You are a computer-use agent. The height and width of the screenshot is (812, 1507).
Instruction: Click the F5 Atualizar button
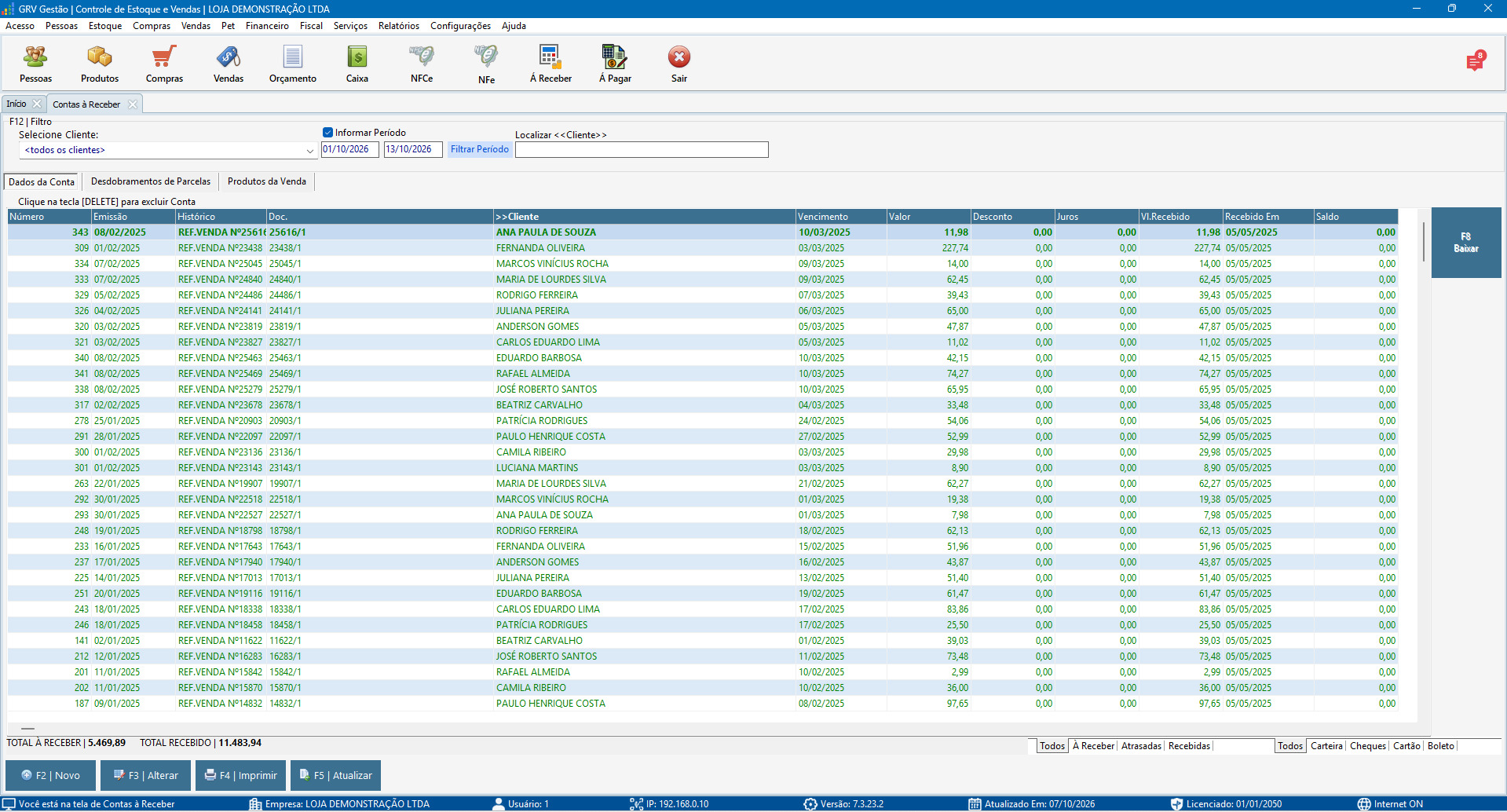[335, 775]
